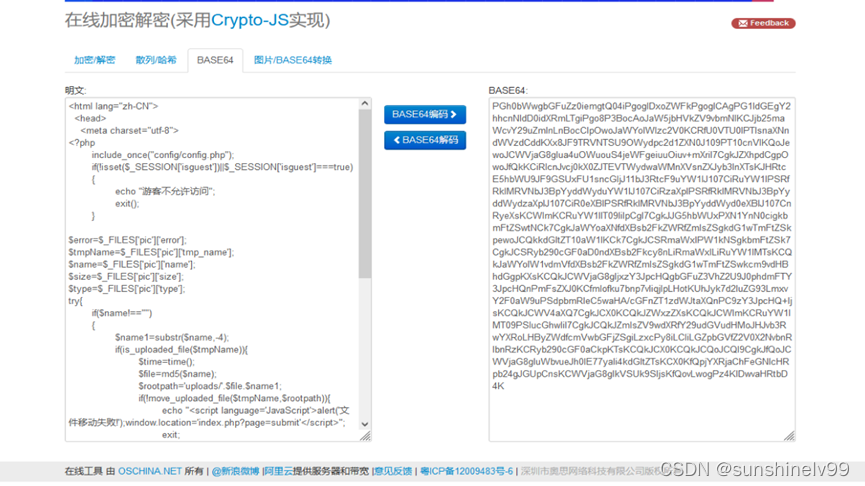The height and width of the screenshot is (486, 865).
Task: Open the Feedback button
Action: pyautogui.click(x=763, y=23)
